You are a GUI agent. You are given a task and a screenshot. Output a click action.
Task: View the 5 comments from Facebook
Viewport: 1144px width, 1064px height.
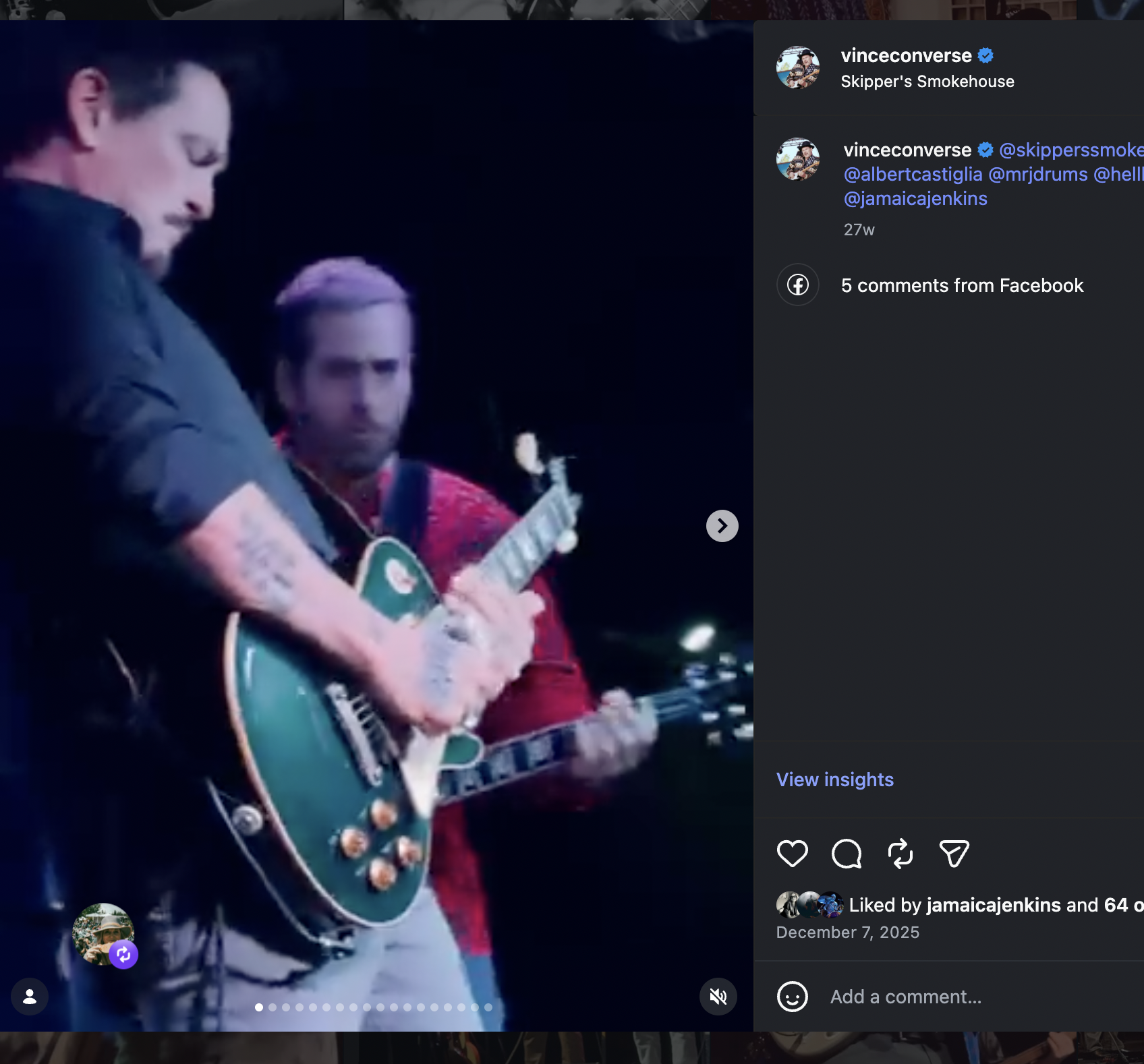point(962,285)
